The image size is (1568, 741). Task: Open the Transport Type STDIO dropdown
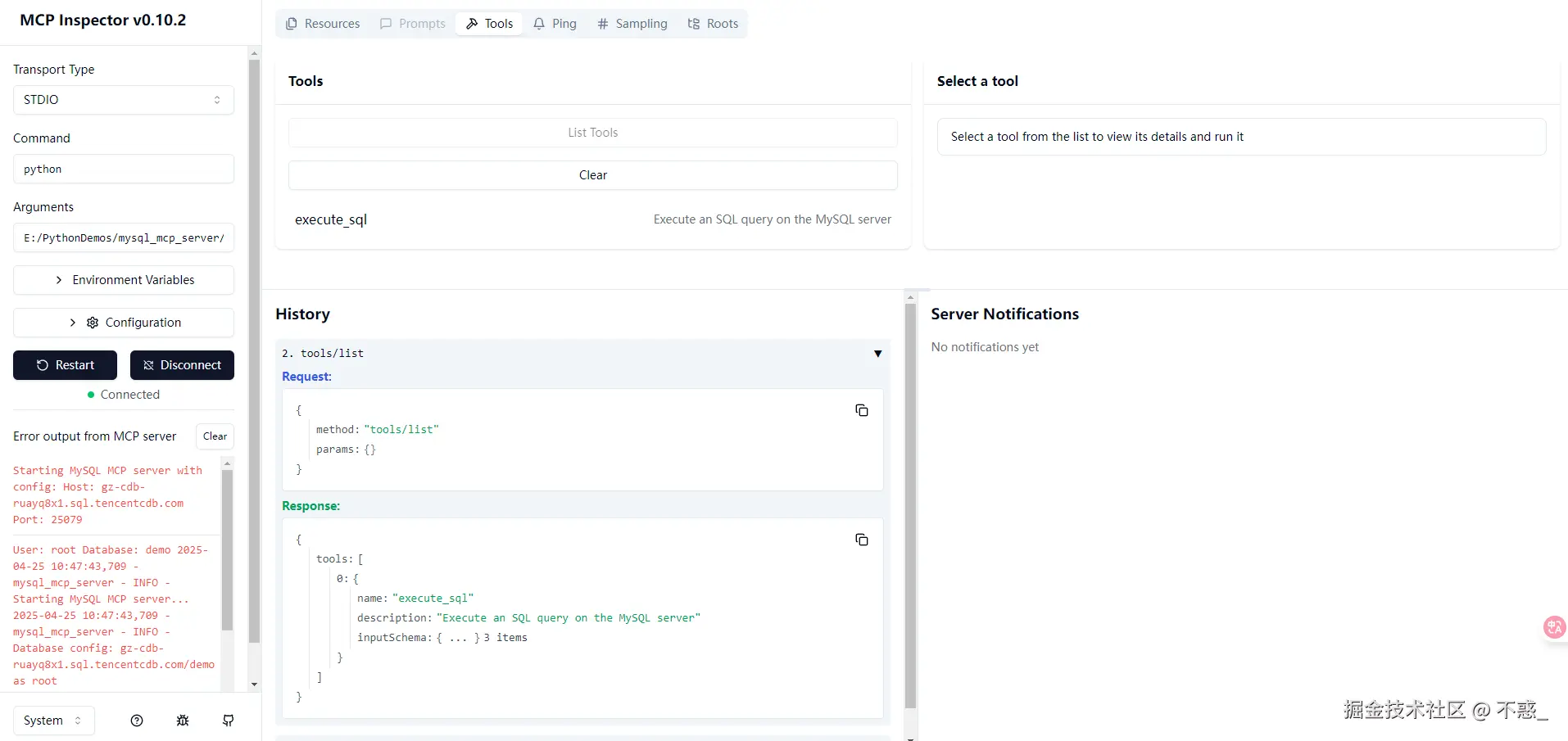124,100
